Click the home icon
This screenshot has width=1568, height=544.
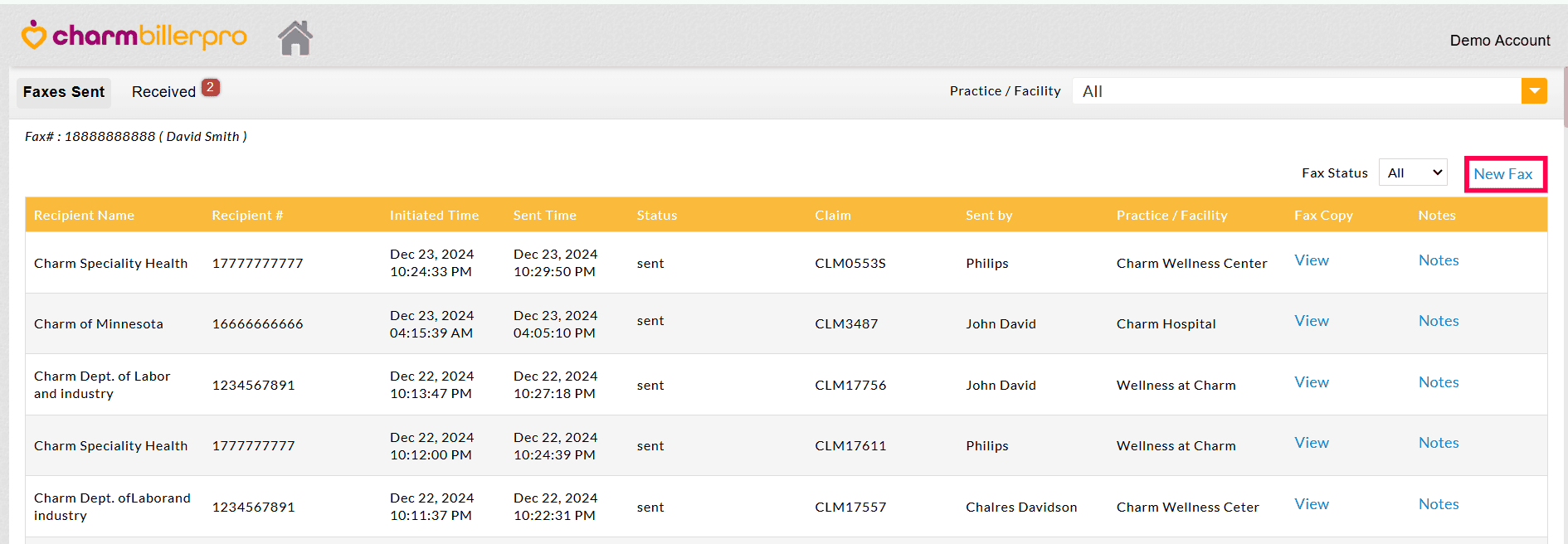295,38
